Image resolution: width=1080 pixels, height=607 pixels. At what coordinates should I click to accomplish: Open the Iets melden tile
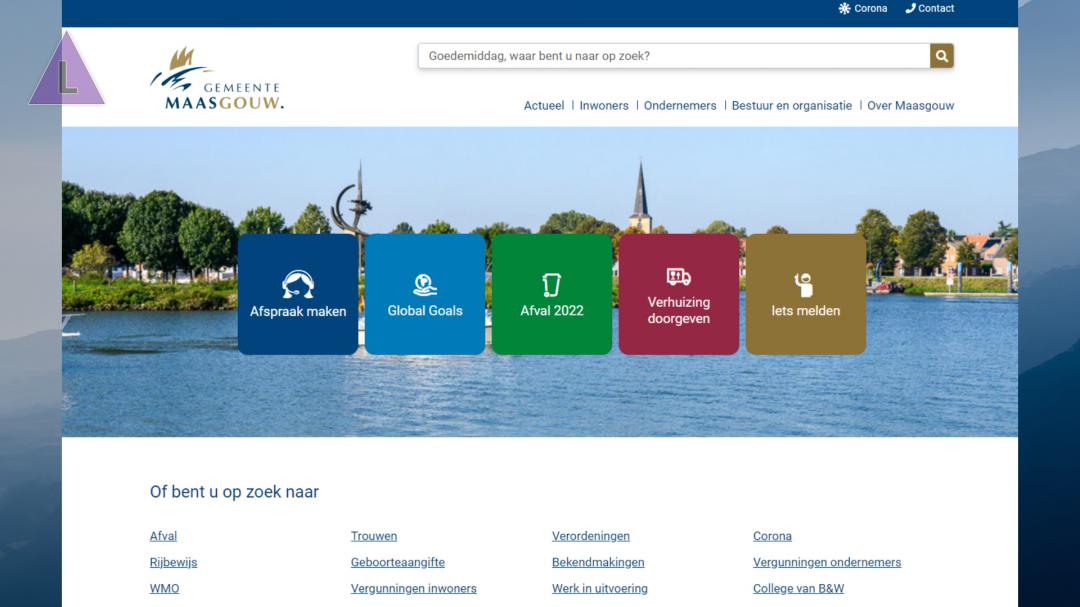[806, 294]
